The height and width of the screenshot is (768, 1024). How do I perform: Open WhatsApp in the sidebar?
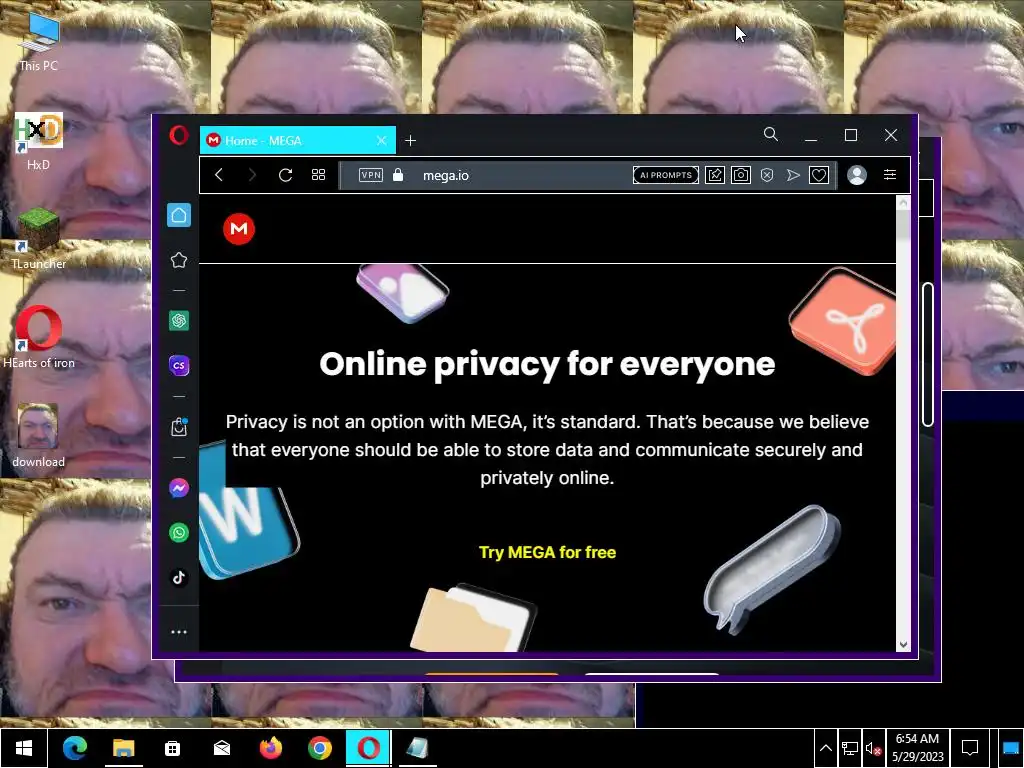click(x=179, y=533)
